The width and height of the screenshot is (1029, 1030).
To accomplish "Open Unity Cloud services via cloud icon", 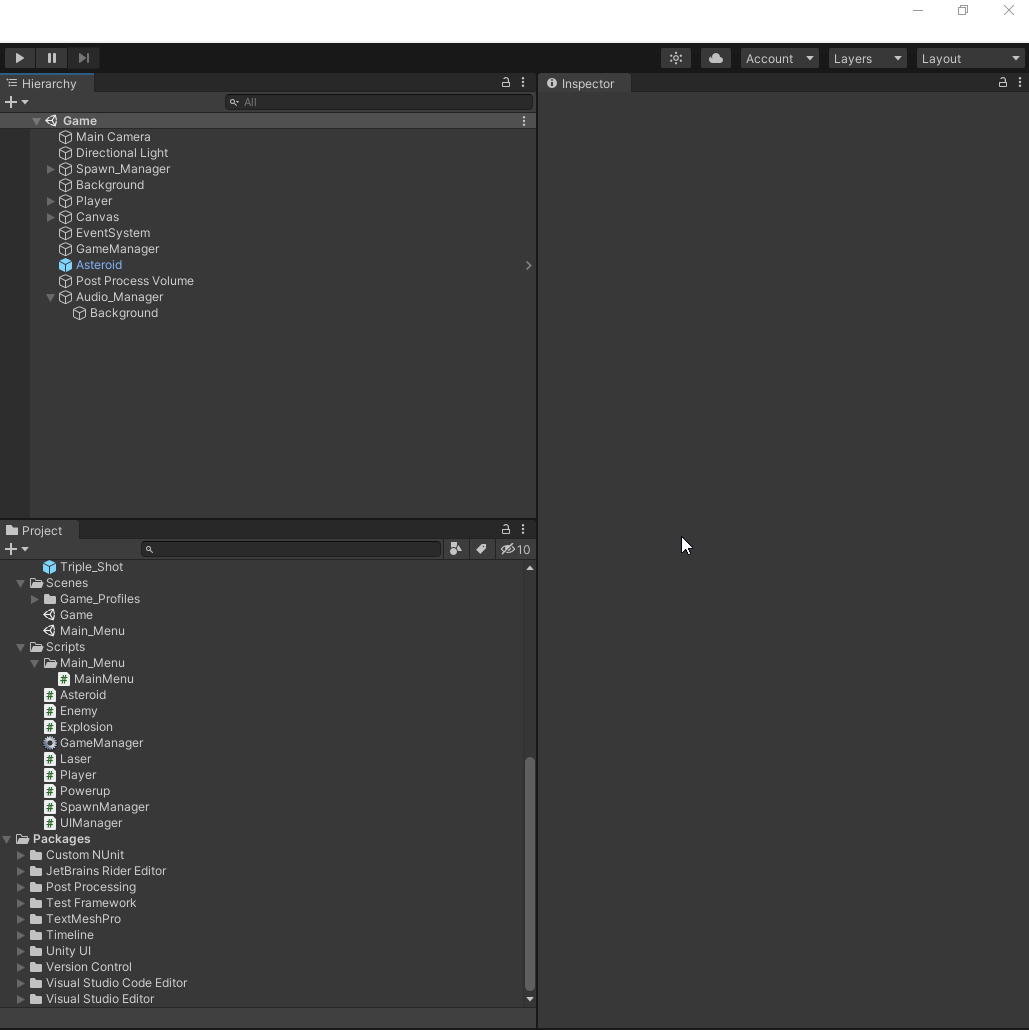I will [x=715, y=57].
